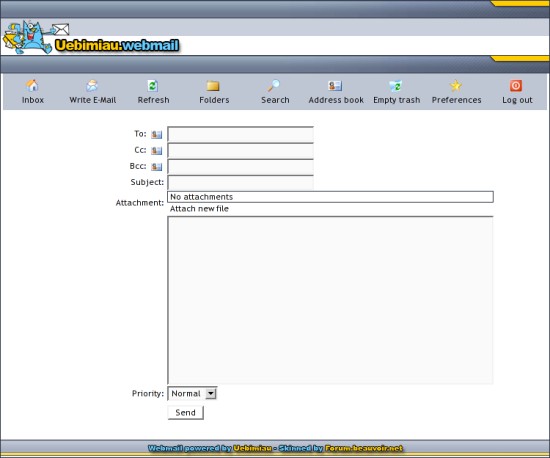Image resolution: width=550 pixels, height=458 pixels.
Task: Pick contacts icon beside Bcc field
Action: 156,167
